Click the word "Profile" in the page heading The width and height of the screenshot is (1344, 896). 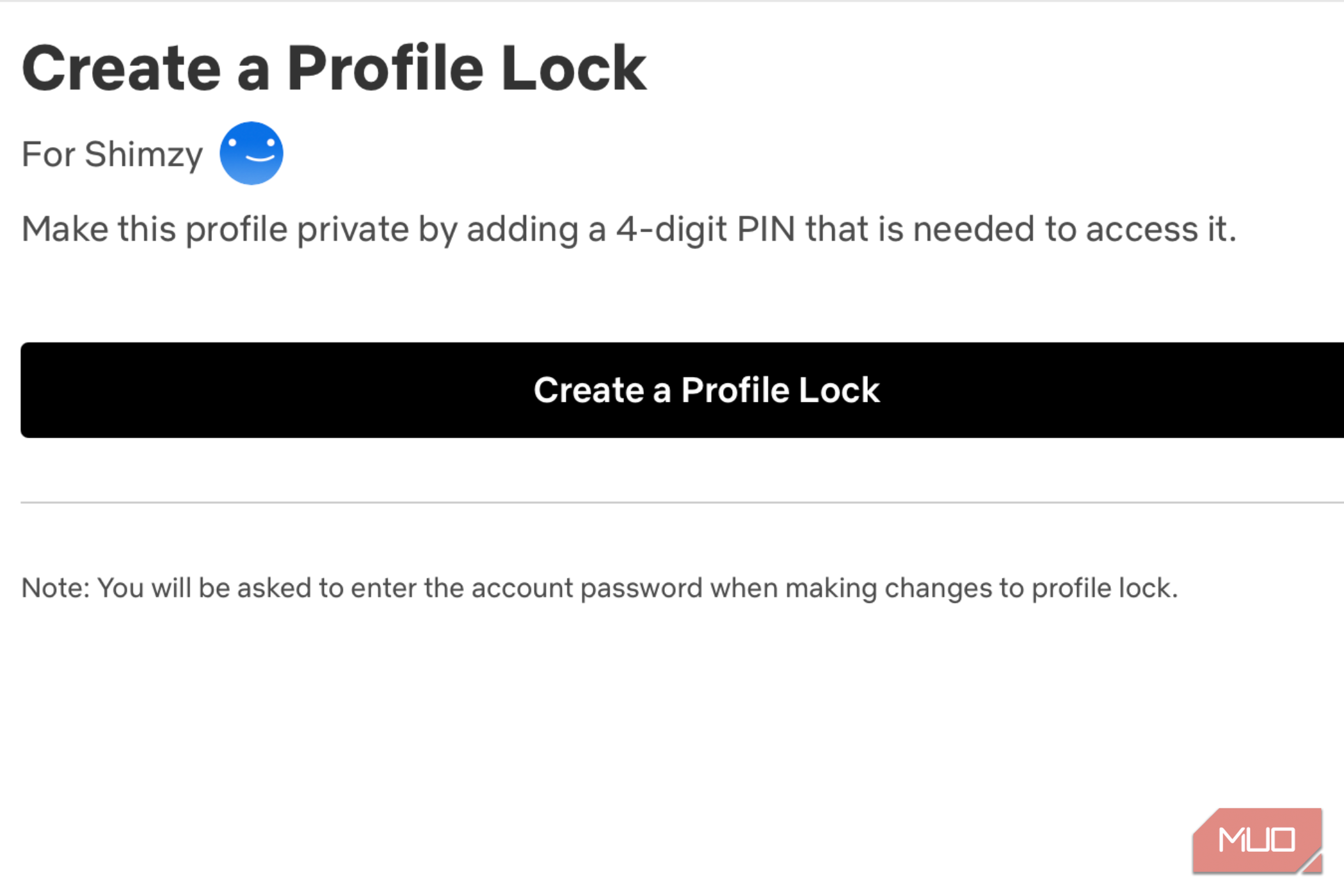pyautogui.click(x=385, y=68)
